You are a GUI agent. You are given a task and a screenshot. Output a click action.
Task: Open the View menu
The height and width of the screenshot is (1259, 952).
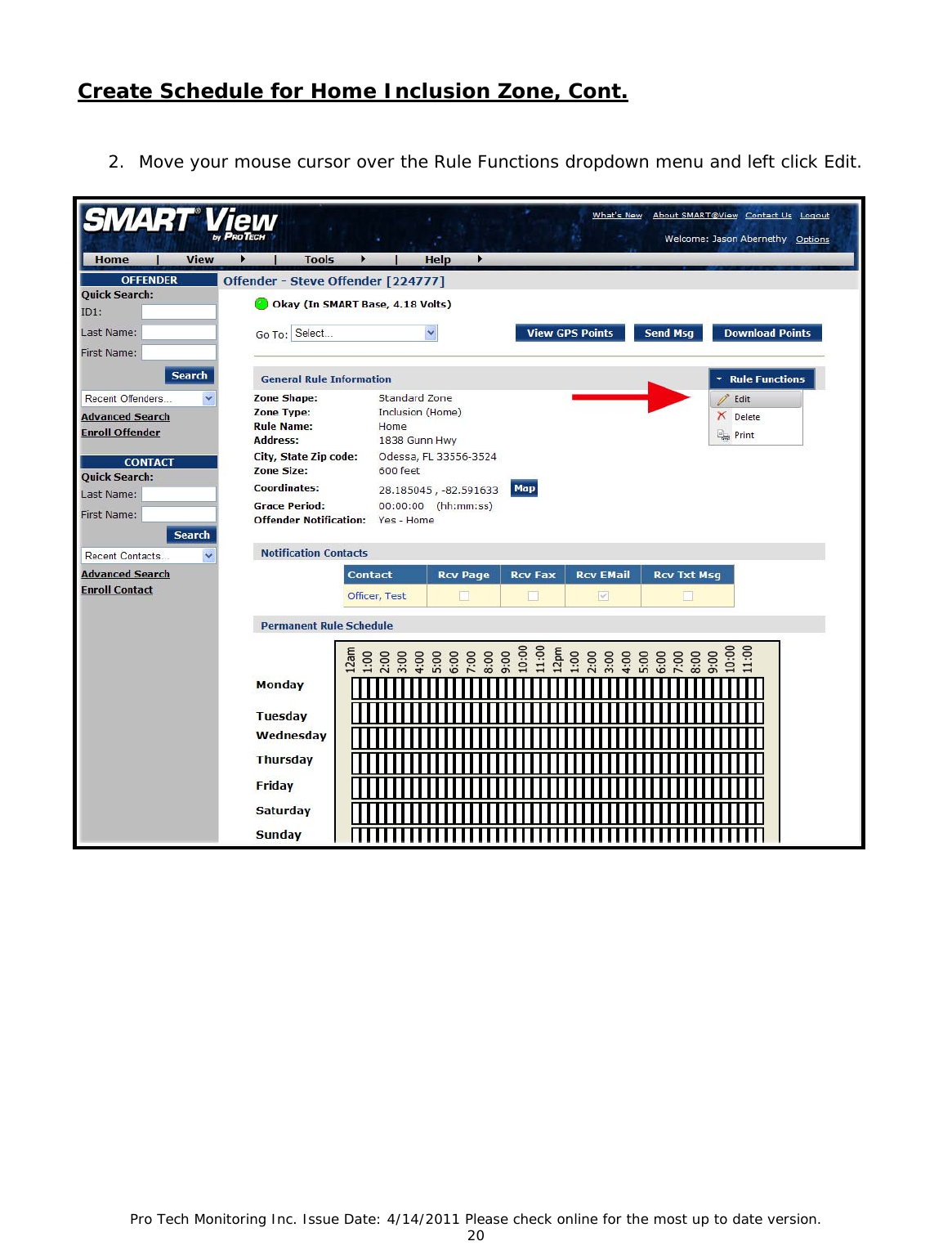(200, 260)
